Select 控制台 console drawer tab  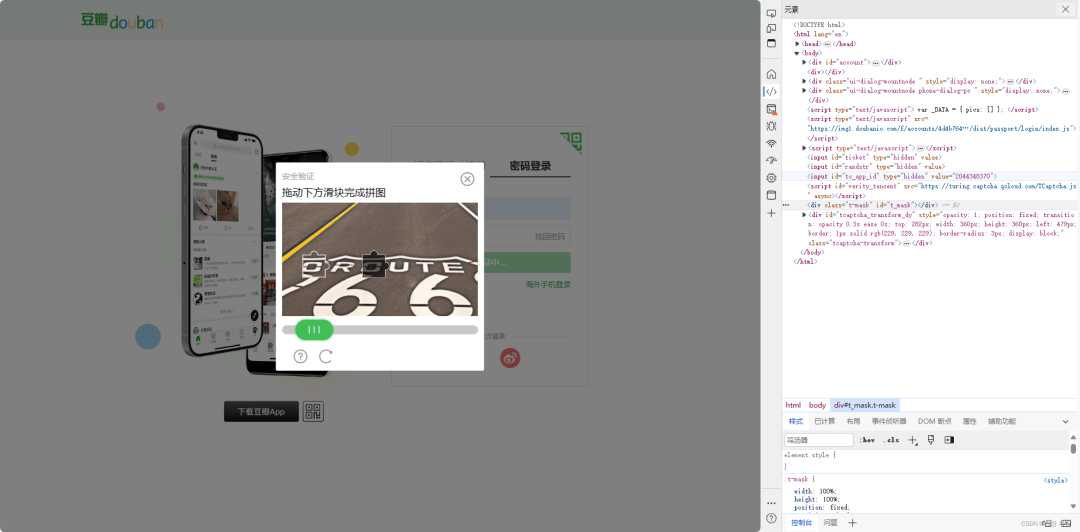click(802, 523)
